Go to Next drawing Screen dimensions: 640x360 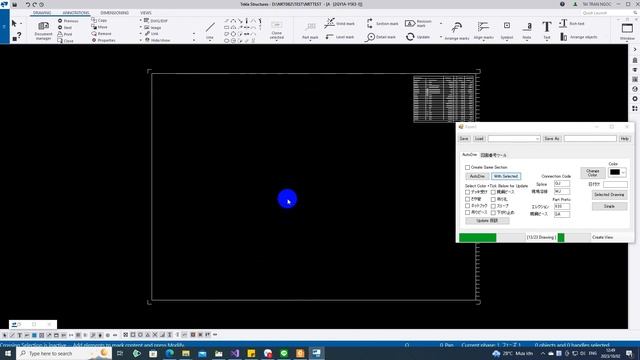(65, 27)
